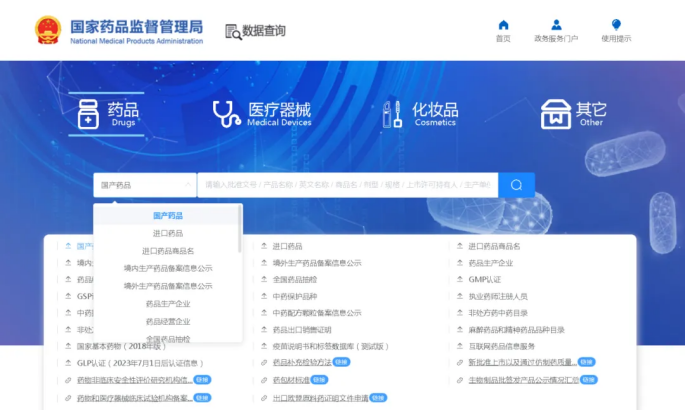This screenshot has width=685, height=410.
Task: Click the magnifier search button
Action: tap(516, 185)
